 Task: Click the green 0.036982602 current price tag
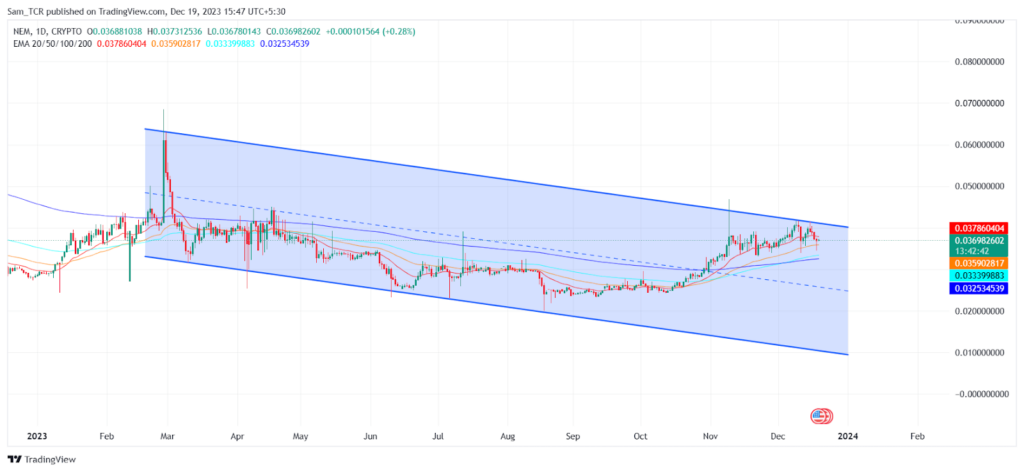click(977, 240)
